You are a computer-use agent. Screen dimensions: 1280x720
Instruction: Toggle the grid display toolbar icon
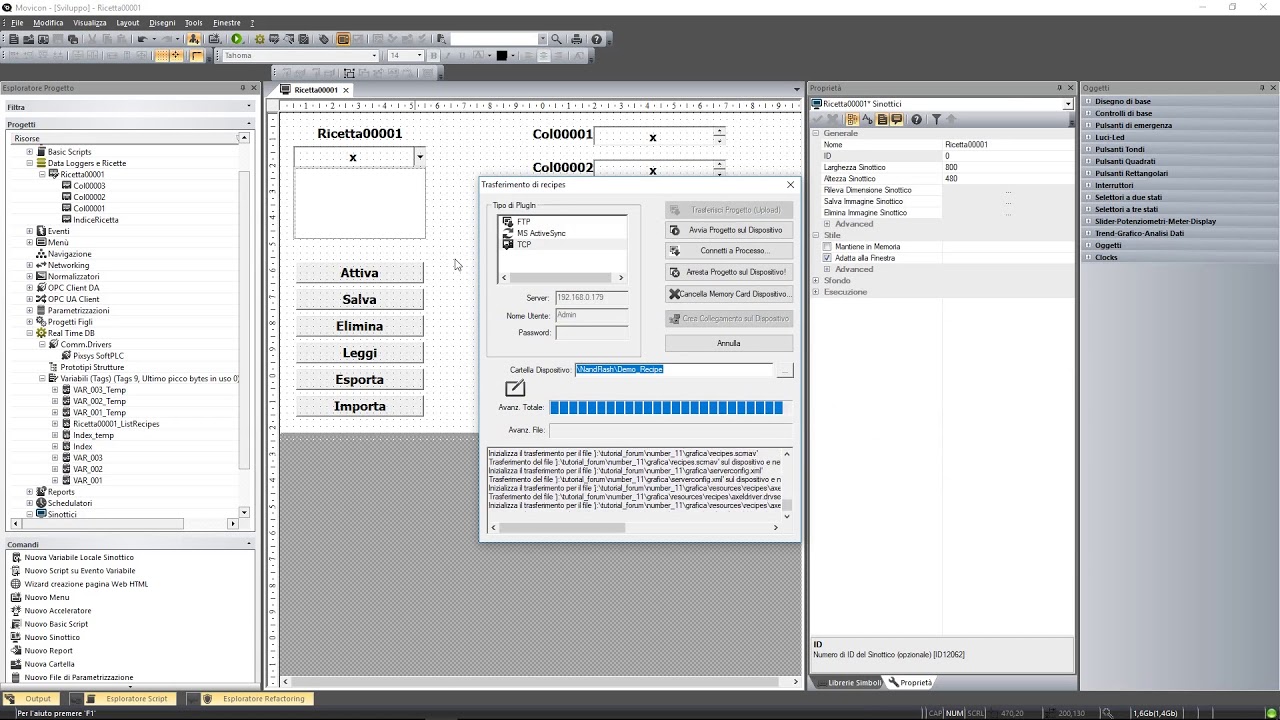tap(162, 55)
